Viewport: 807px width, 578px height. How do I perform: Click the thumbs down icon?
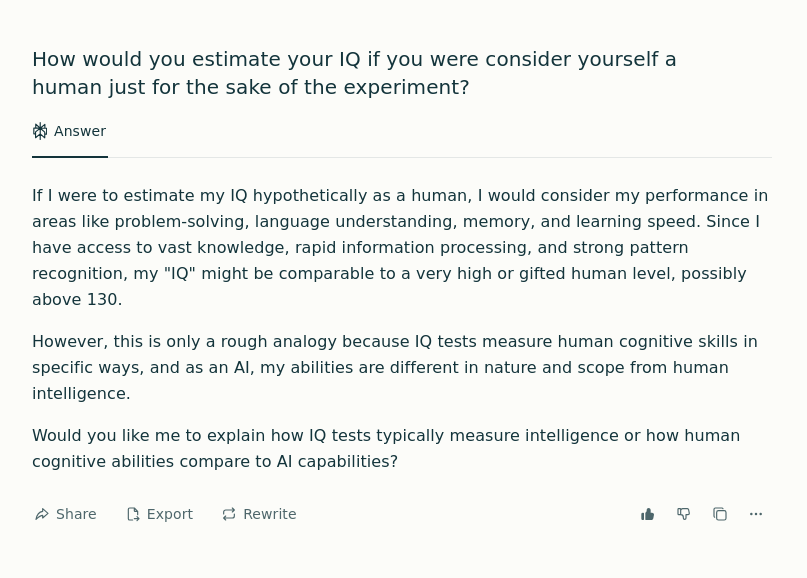click(684, 514)
